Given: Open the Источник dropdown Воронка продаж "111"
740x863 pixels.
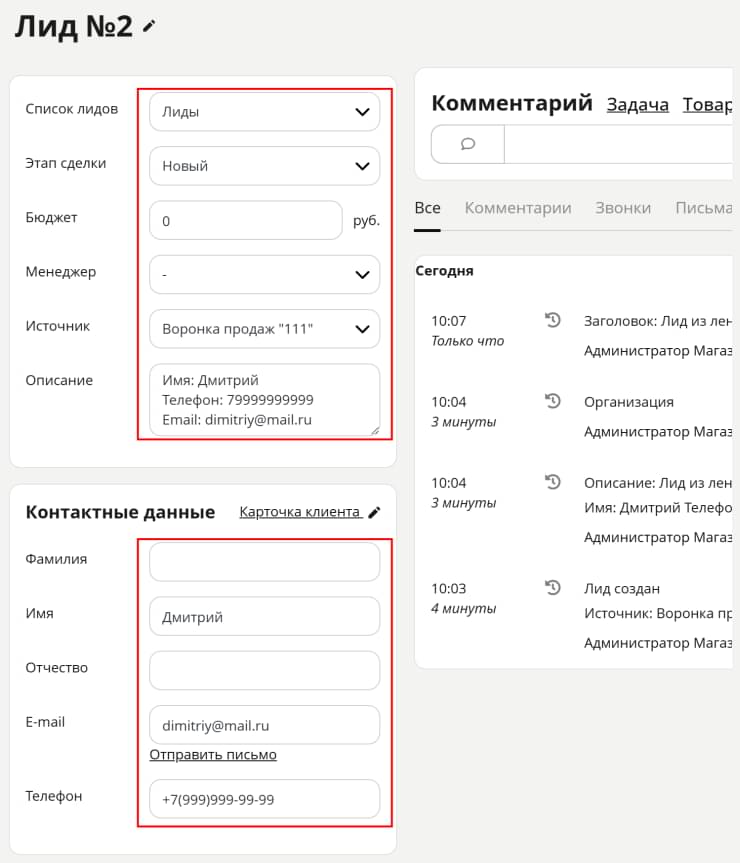Looking at the screenshot, I should click(x=264, y=329).
